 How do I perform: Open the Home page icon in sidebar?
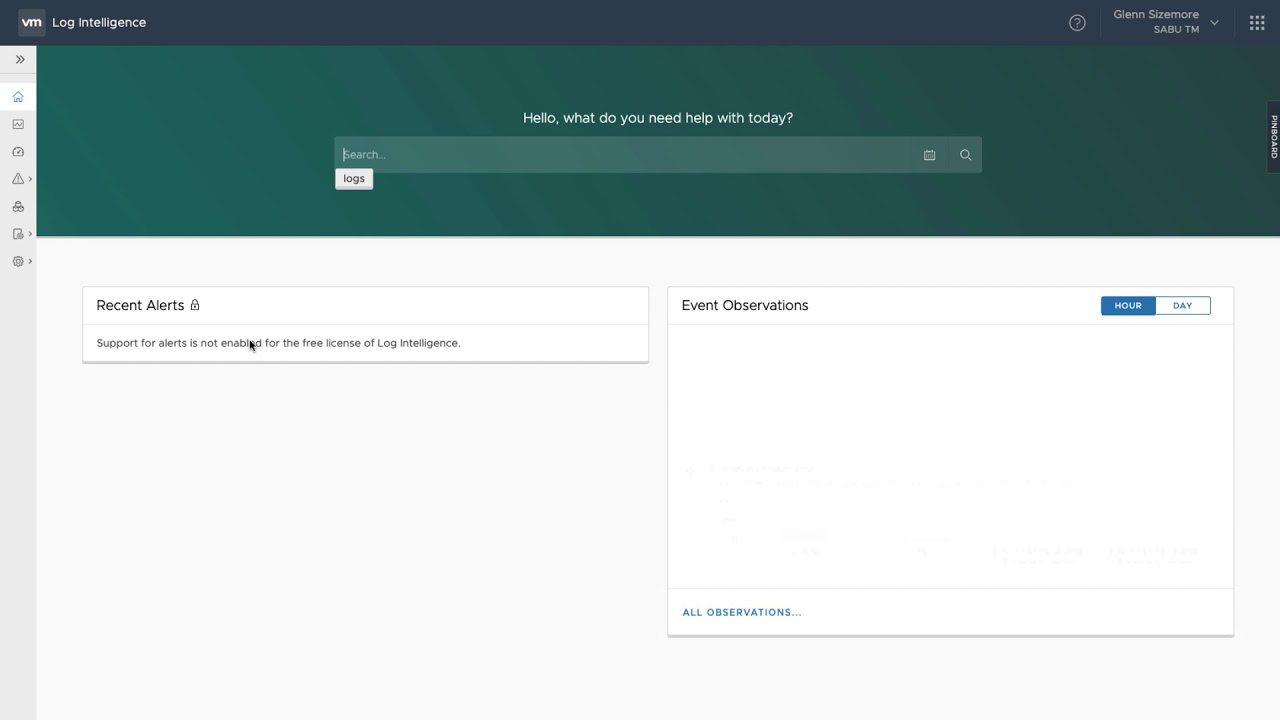pyautogui.click(x=18, y=97)
